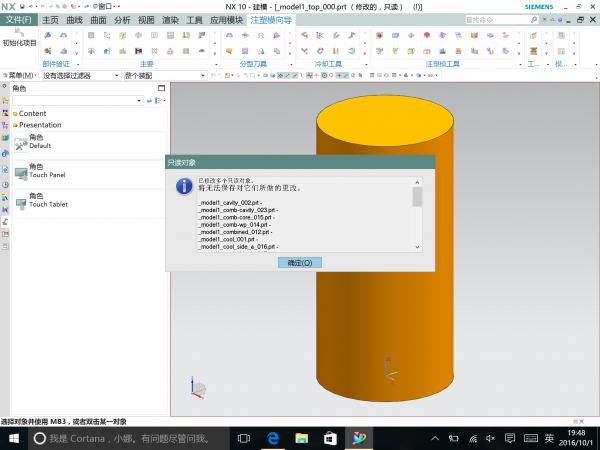Click the Cortana search box on taskbar
The image size is (600, 450).
click(128, 438)
